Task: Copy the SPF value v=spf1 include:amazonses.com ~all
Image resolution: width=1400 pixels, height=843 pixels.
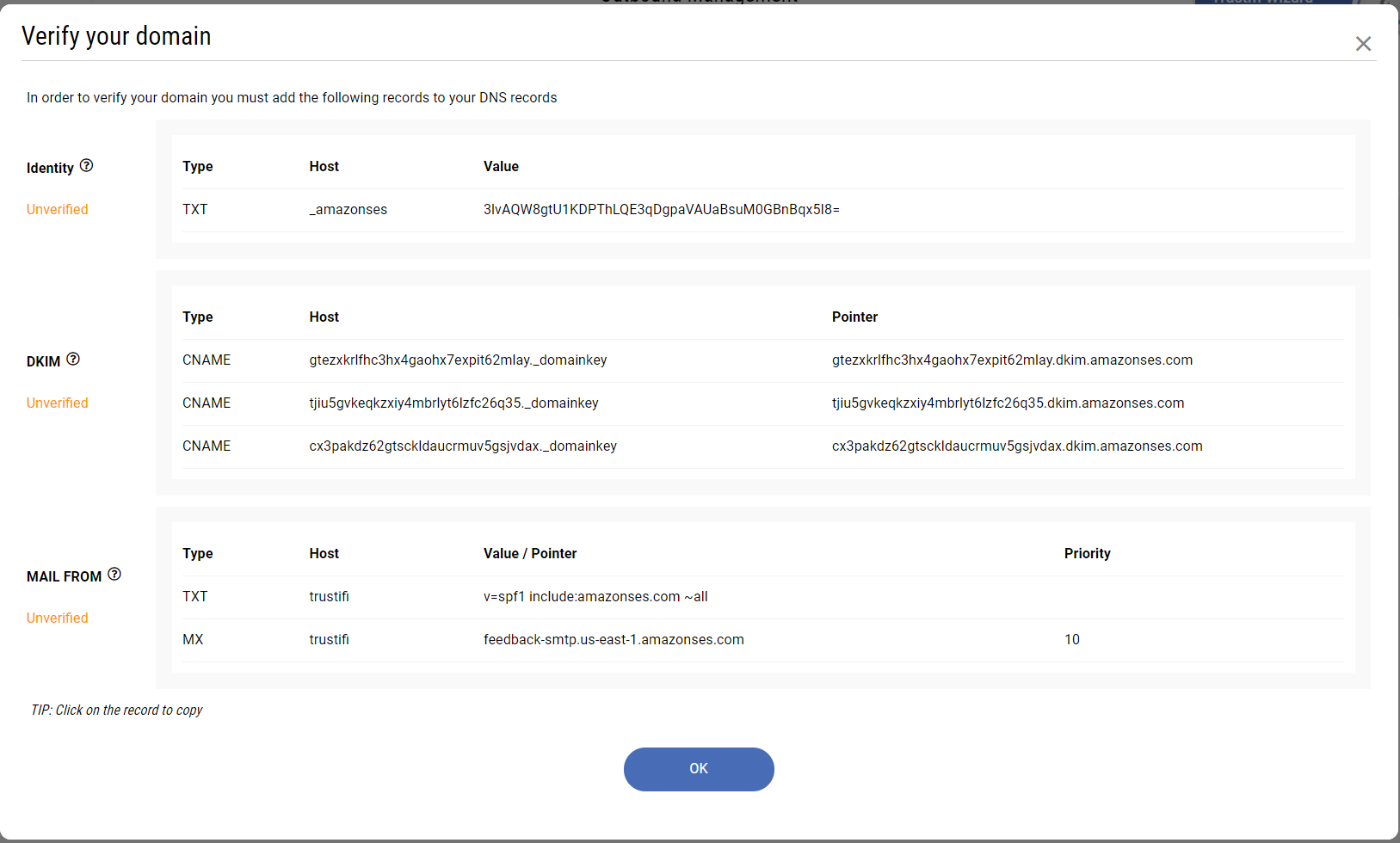Action: 595,596
